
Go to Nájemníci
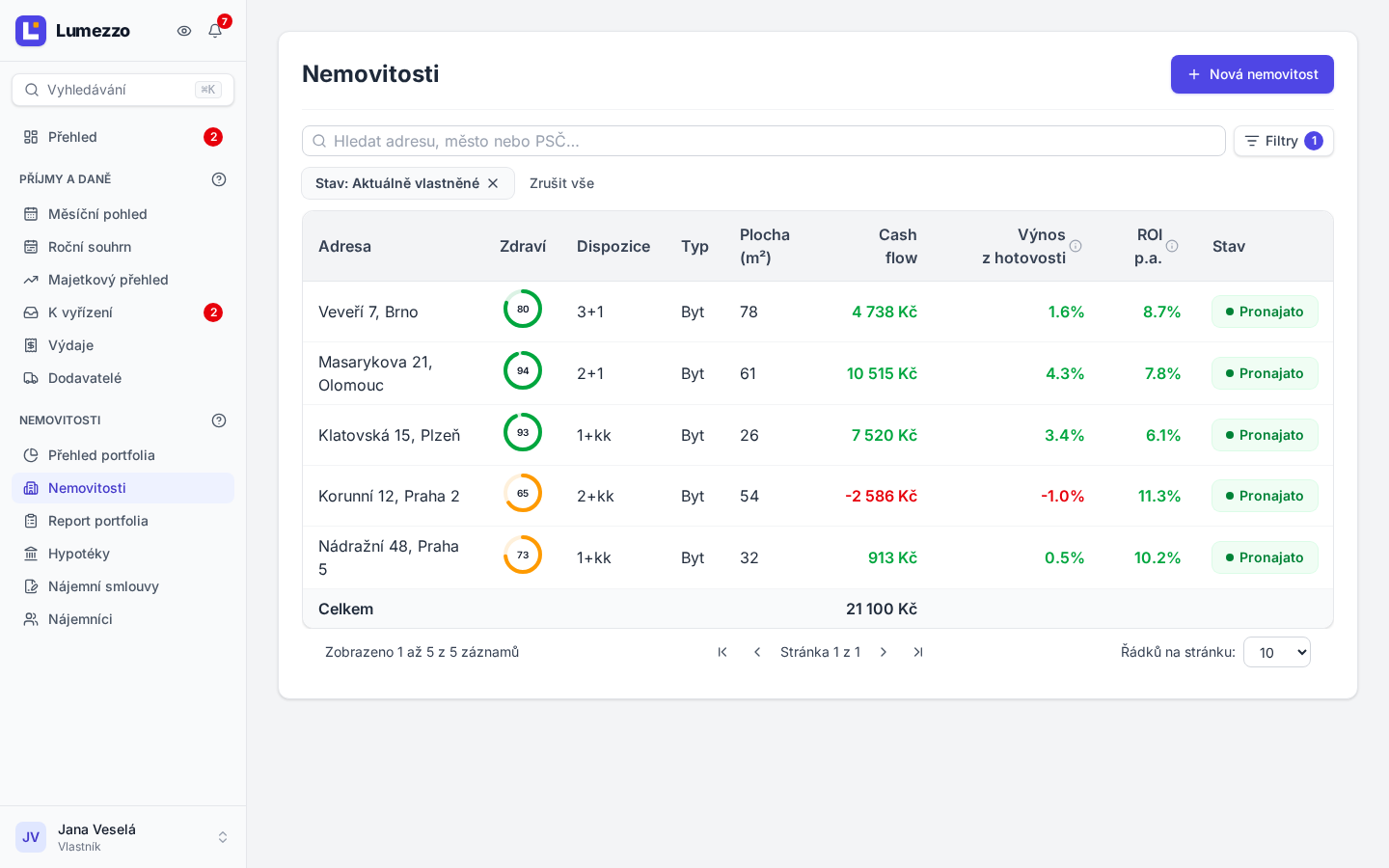[x=123, y=619]
